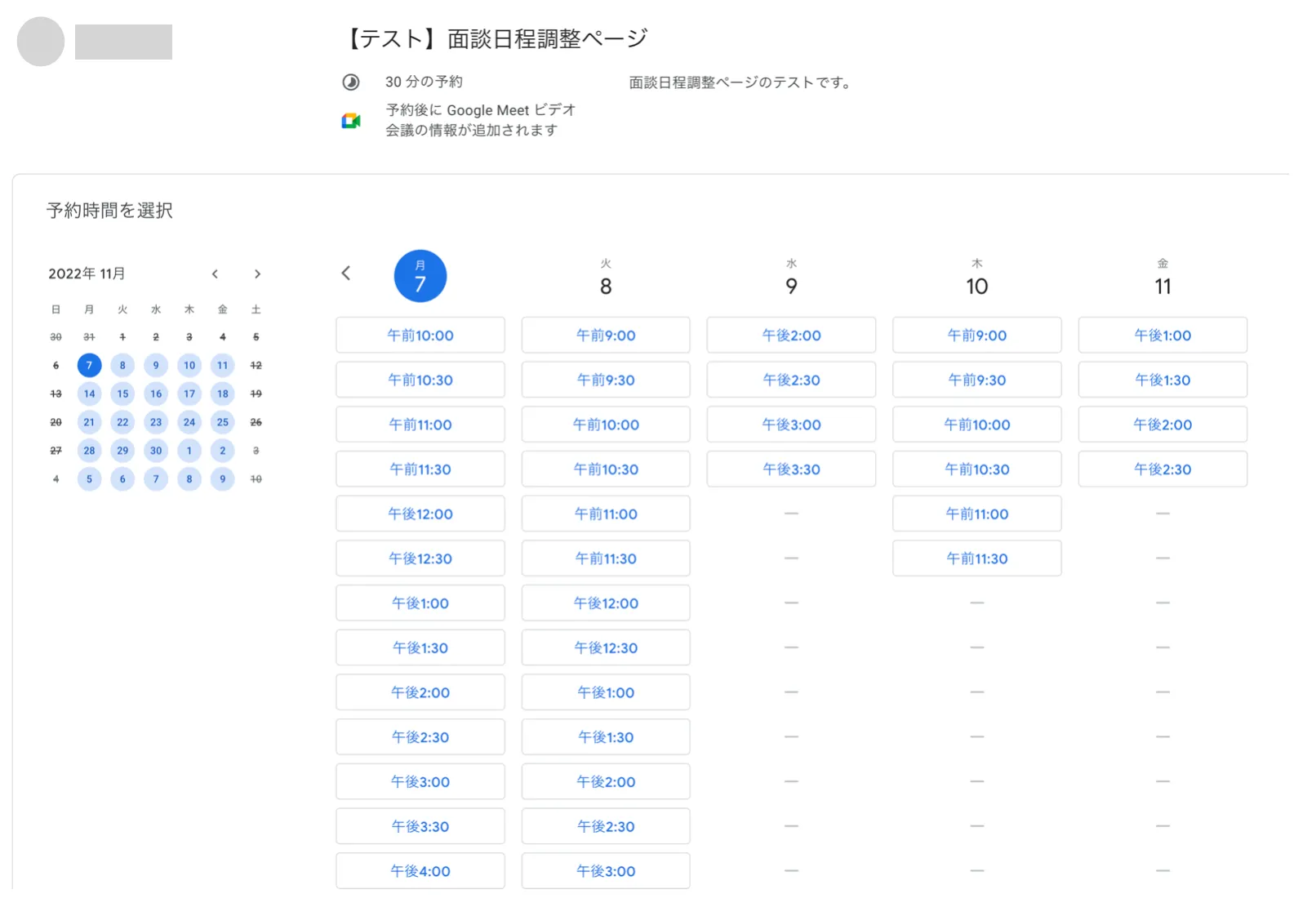Image resolution: width=1316 pixels, height=903 pixels.
Task: Book 午後2:00 slot on Wednesday 9
Action: point(791,336)
